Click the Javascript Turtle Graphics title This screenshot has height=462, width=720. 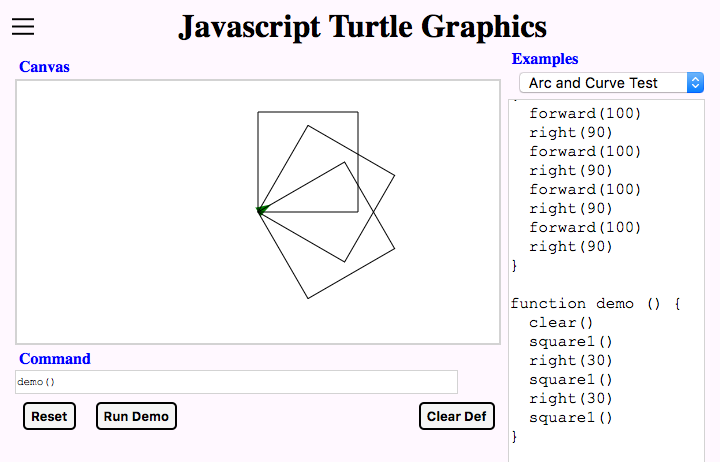[362, 27]
